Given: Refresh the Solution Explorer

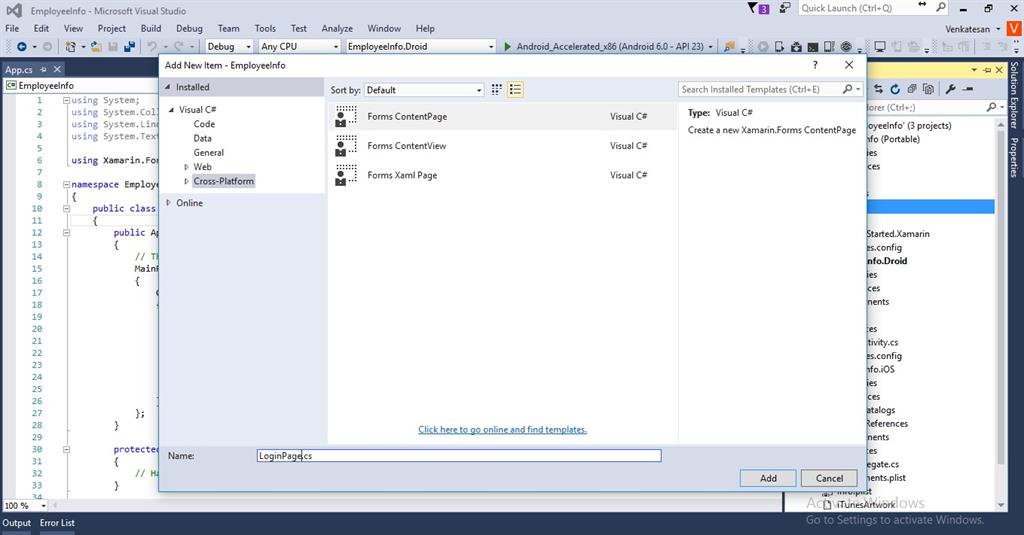Looking at the screenshot, I should [895, 89].
